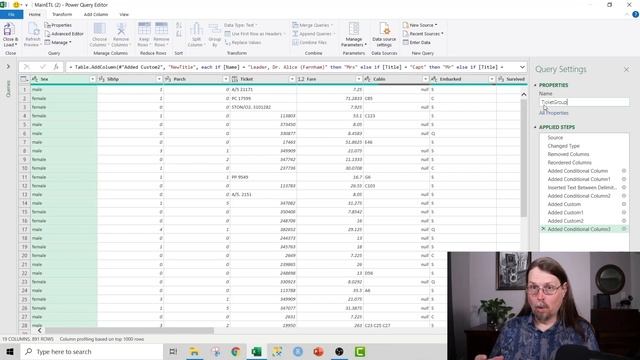Open the All Properties link

553,113
